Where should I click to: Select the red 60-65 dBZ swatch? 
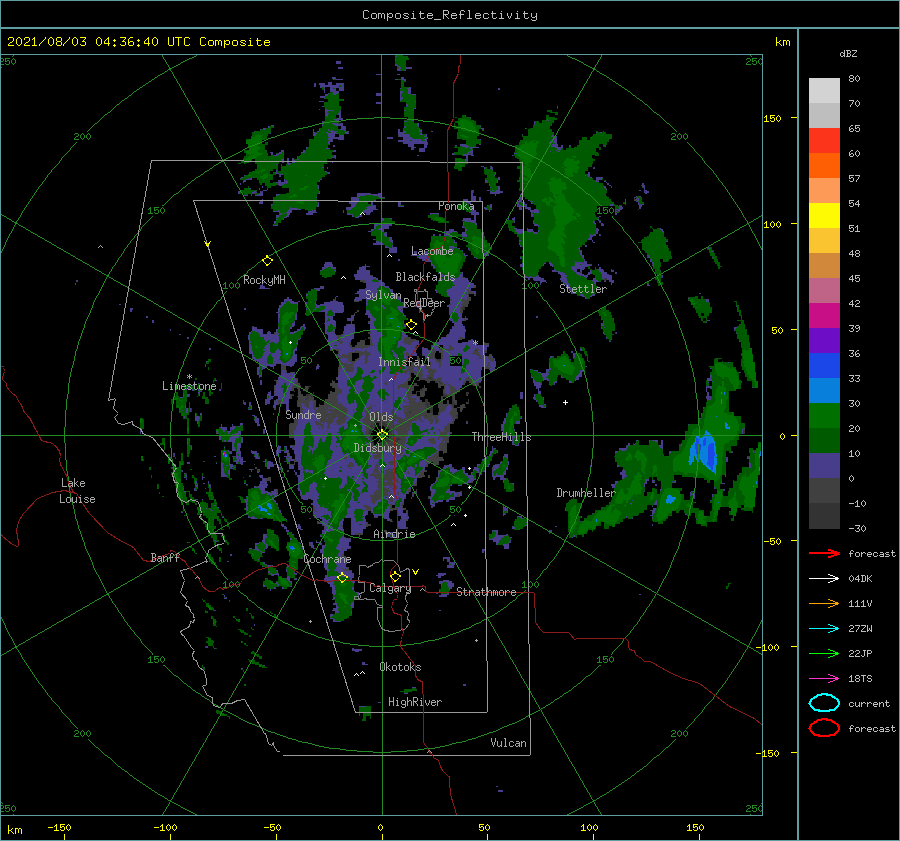[824, 141]
